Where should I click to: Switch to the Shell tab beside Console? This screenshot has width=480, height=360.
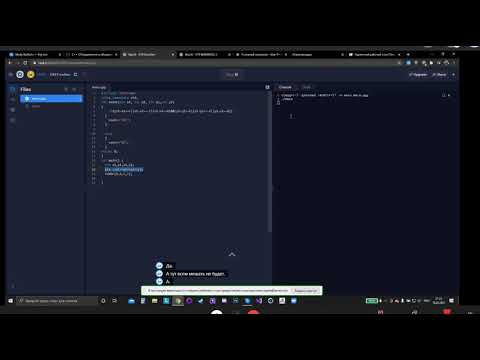pyautogui.click(x=306, y=87)
